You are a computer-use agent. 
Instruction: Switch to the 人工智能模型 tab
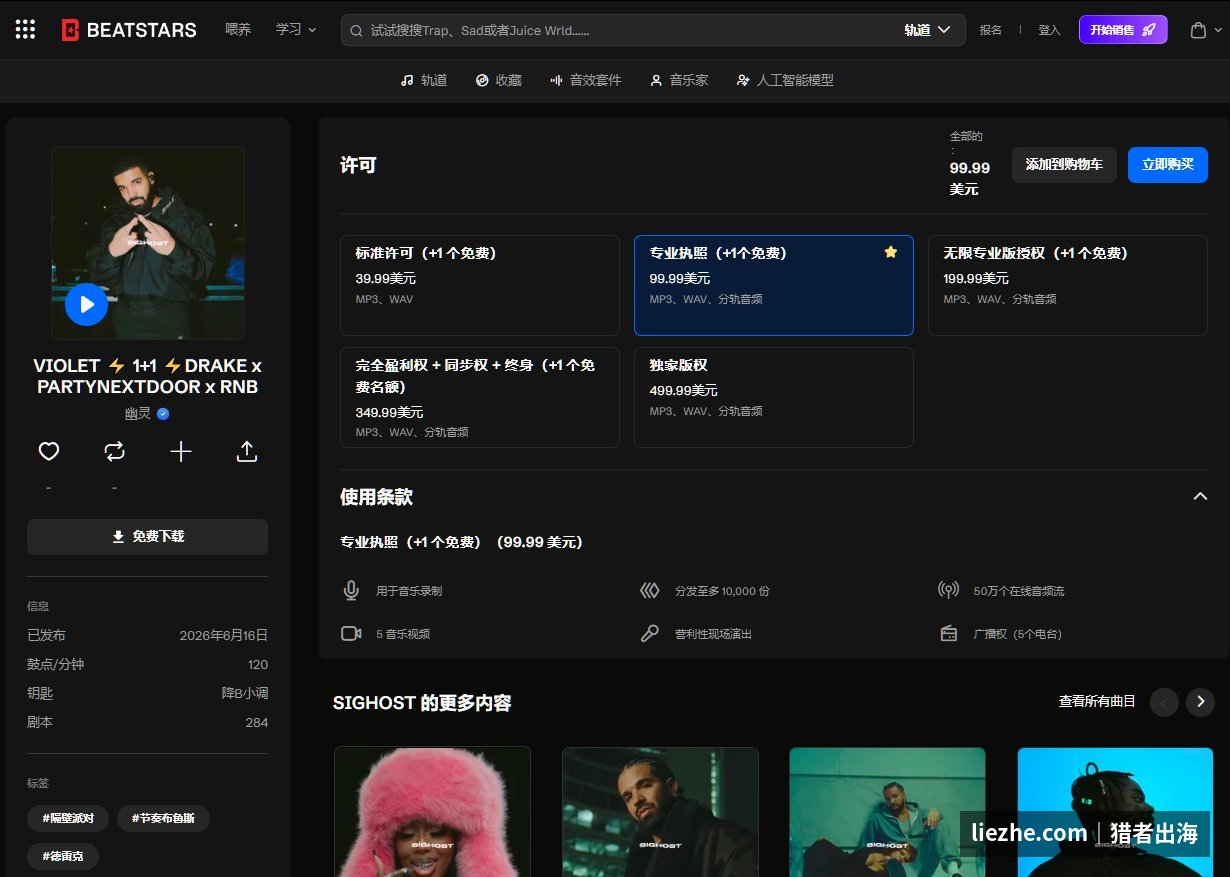coord(785,80)
